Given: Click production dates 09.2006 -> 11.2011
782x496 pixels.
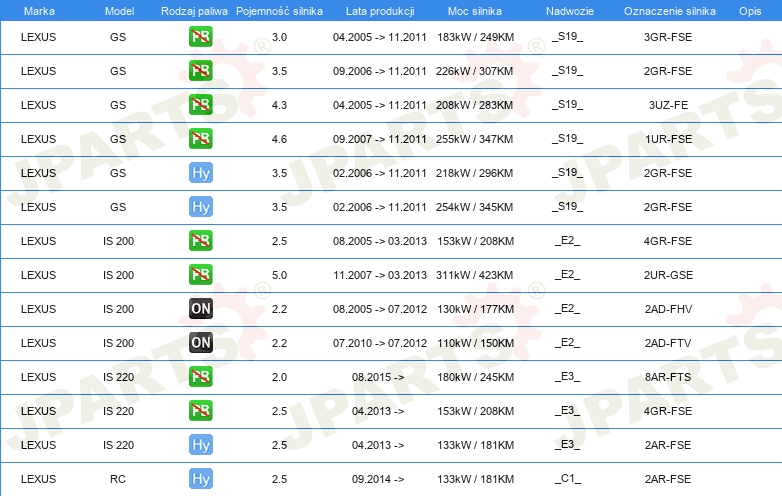Looking at the screenshot, I should pyautogui.click(x=380, y=71).
